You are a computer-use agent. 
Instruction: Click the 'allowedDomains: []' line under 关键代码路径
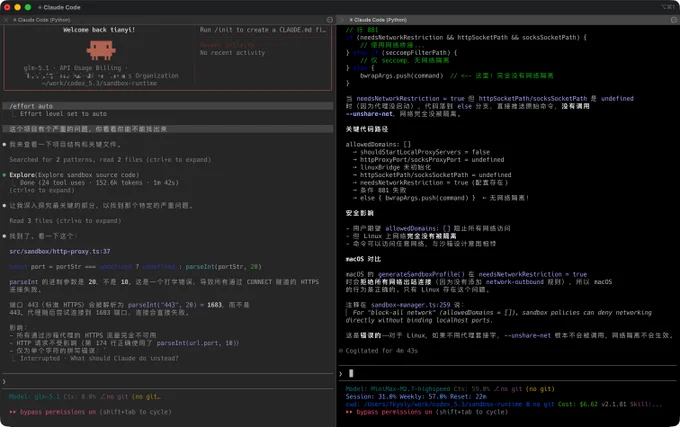pos(378,144)
